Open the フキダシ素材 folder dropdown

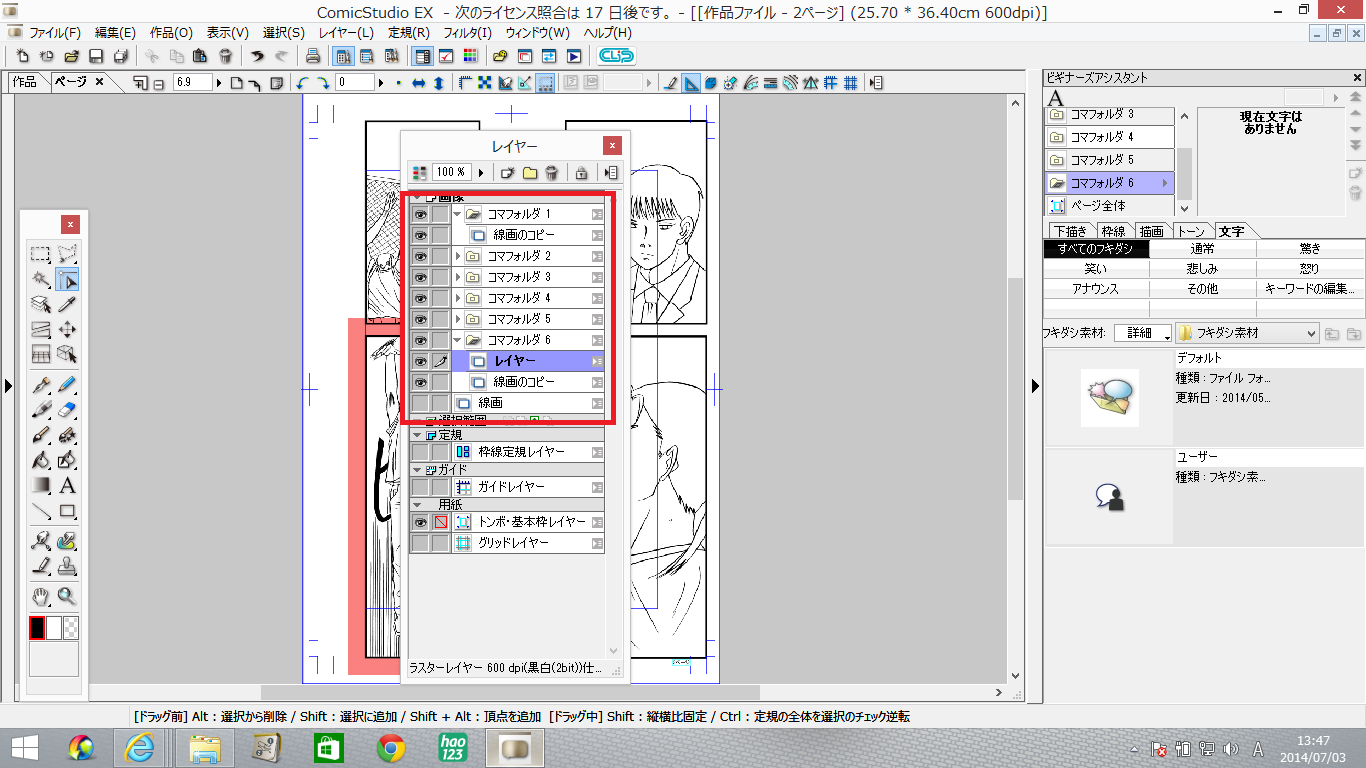pyautogui.click(x=1246, y=333)
